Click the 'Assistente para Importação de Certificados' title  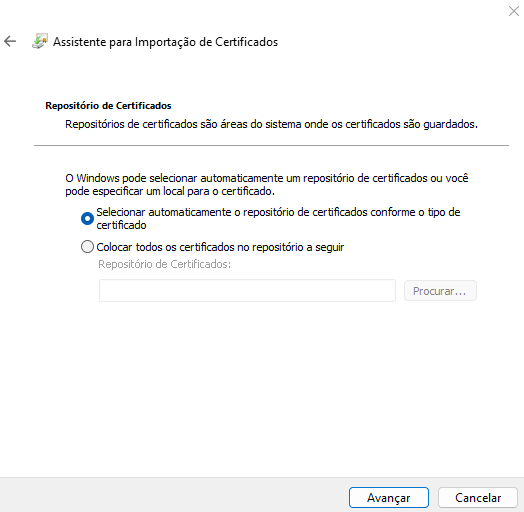tap(165, 42)
